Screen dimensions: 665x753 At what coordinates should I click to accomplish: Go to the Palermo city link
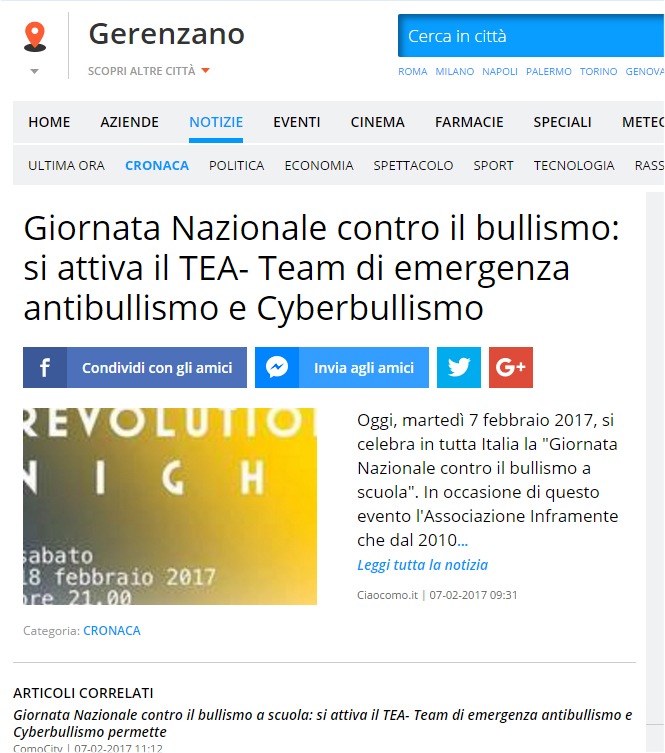pos(549,72)
